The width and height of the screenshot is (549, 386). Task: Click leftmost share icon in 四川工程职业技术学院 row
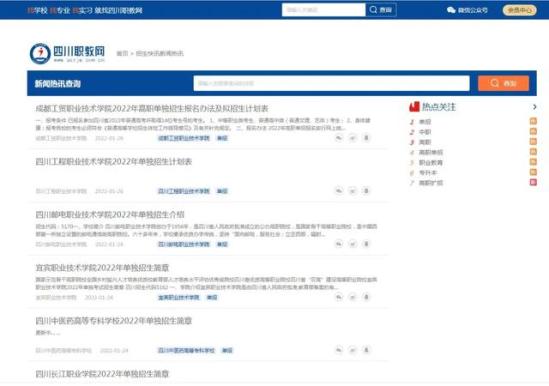pyautogui.click(x=339, y=191)
